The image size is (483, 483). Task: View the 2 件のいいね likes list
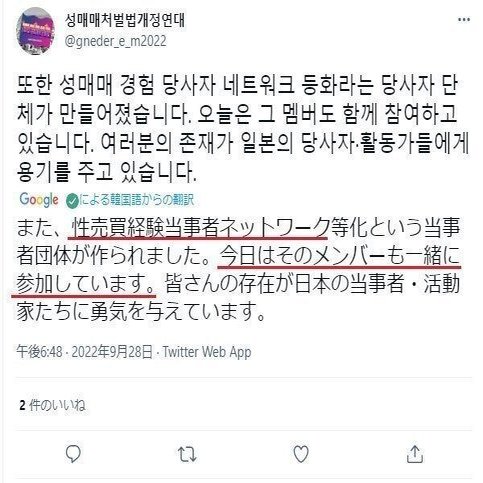point(52,405)
